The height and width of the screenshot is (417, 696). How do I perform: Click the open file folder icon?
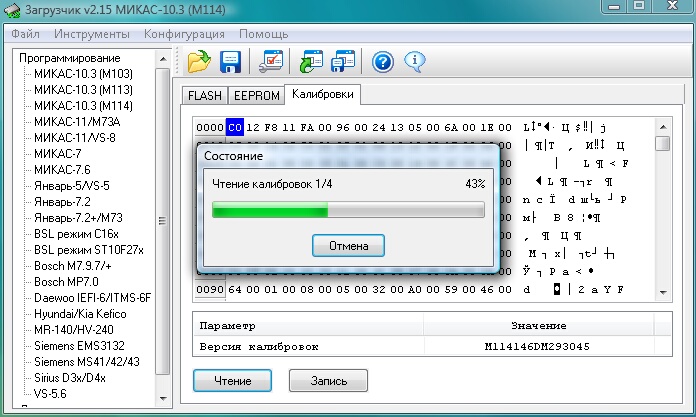point(199,61)
